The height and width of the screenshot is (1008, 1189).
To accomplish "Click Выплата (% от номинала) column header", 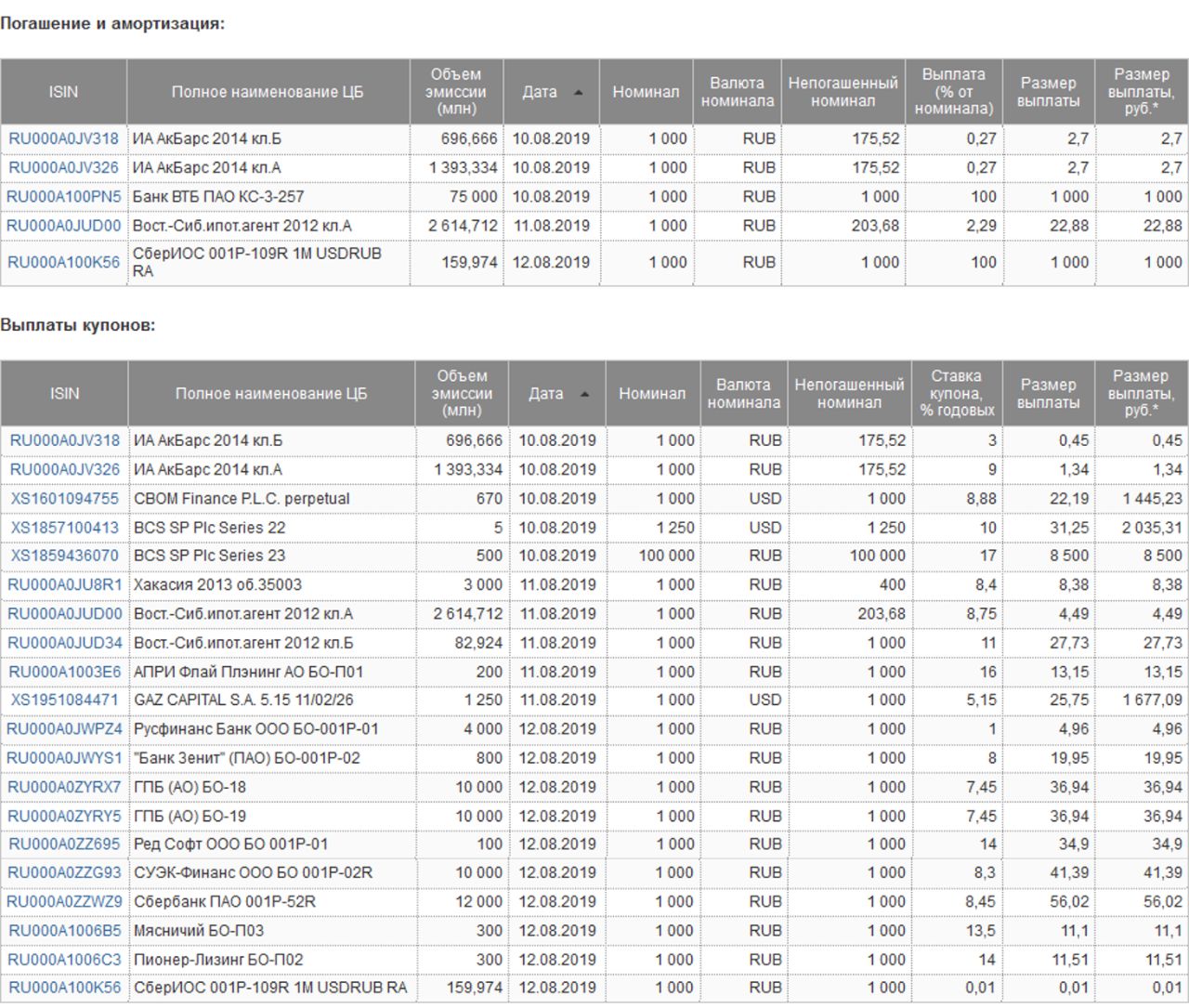I will (954, 92).
